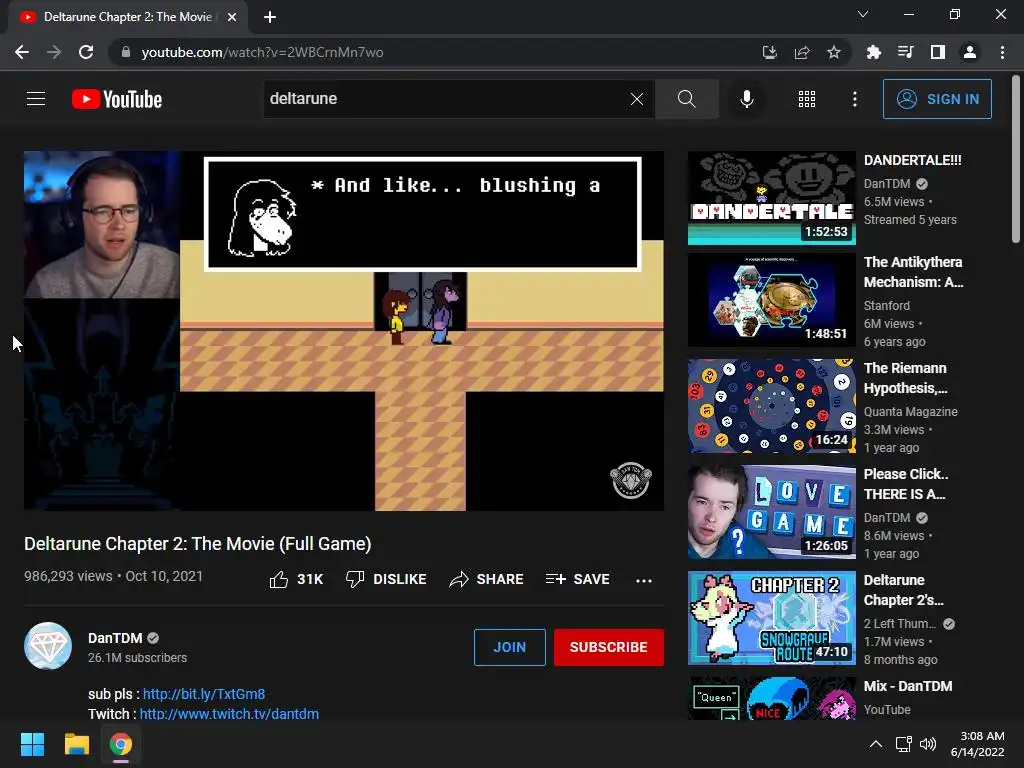Open network tray icon
1024x768 pixels.
tap(904, 744)
